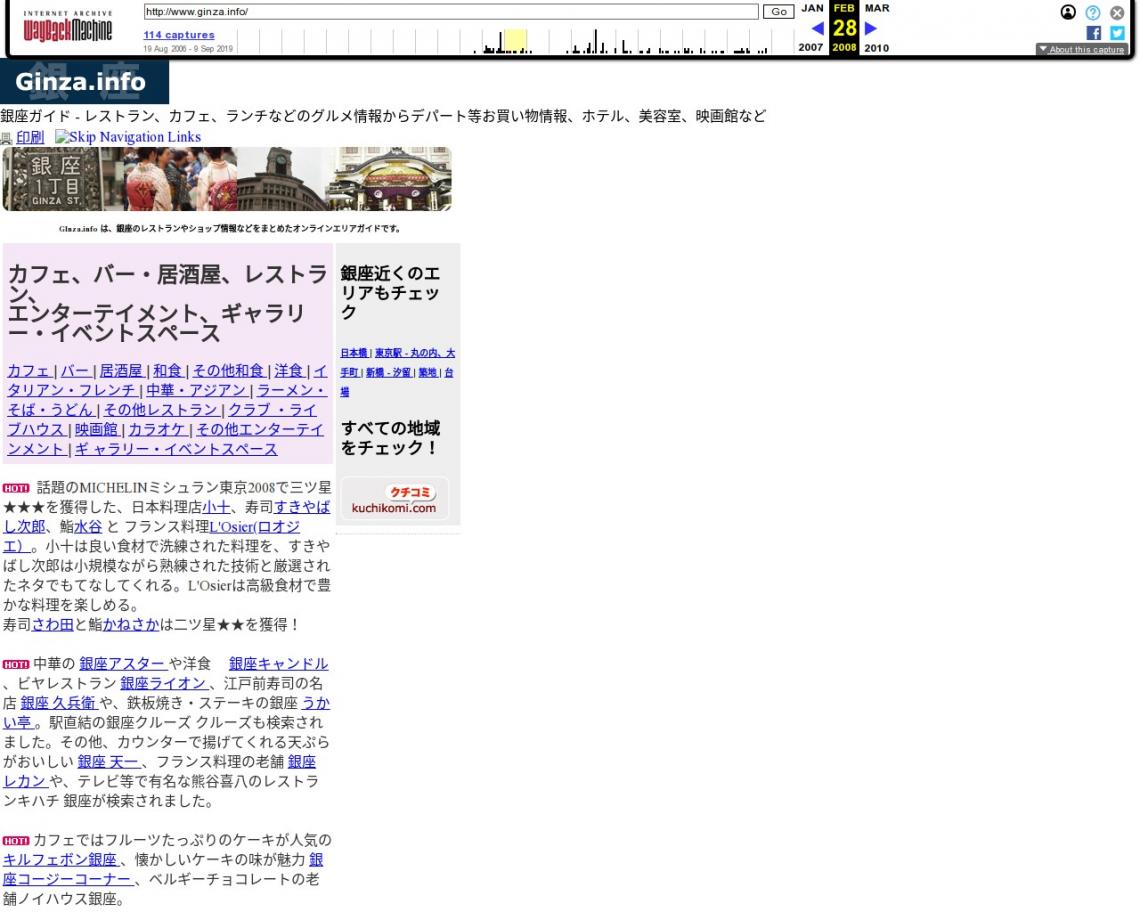The width and height of the screenshot is (1140, 912).
Task: Open the かねさか sushi link
Action: [x=131, y=624]
